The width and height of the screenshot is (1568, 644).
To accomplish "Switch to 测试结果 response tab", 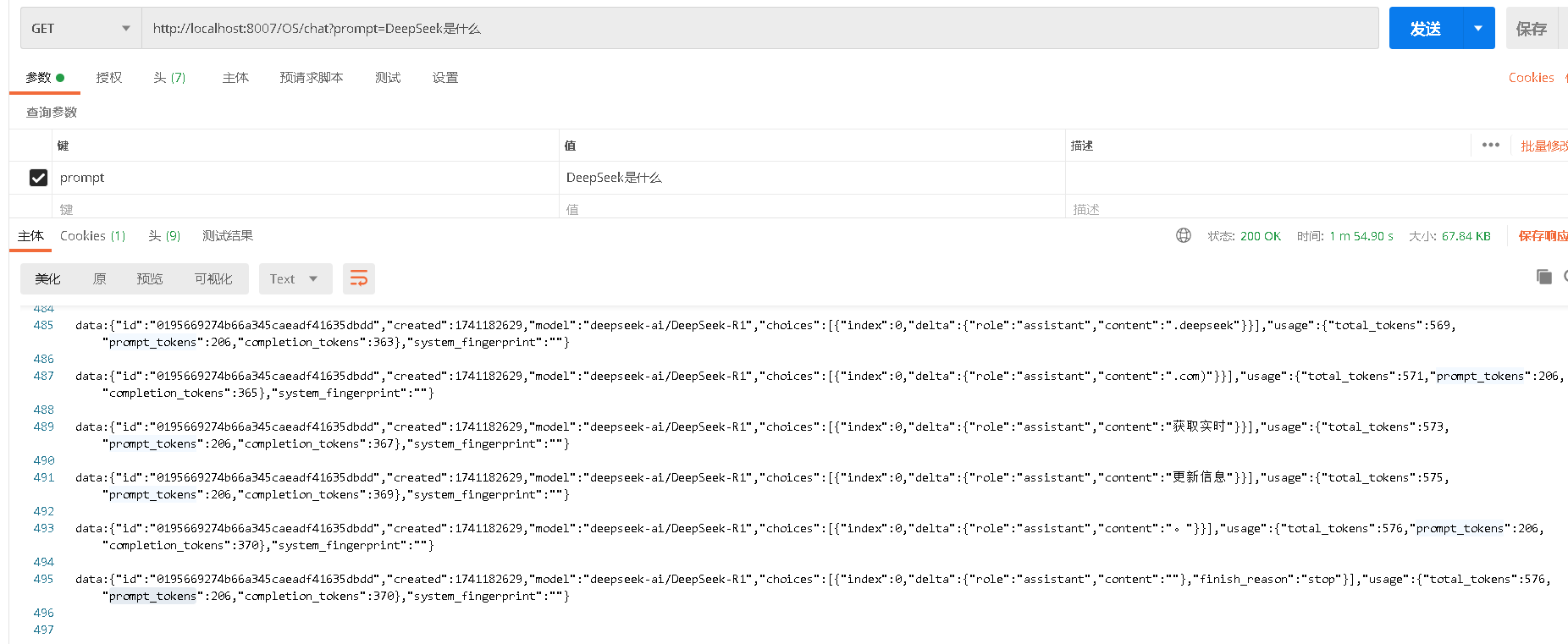I will click(x=228, y=235).
